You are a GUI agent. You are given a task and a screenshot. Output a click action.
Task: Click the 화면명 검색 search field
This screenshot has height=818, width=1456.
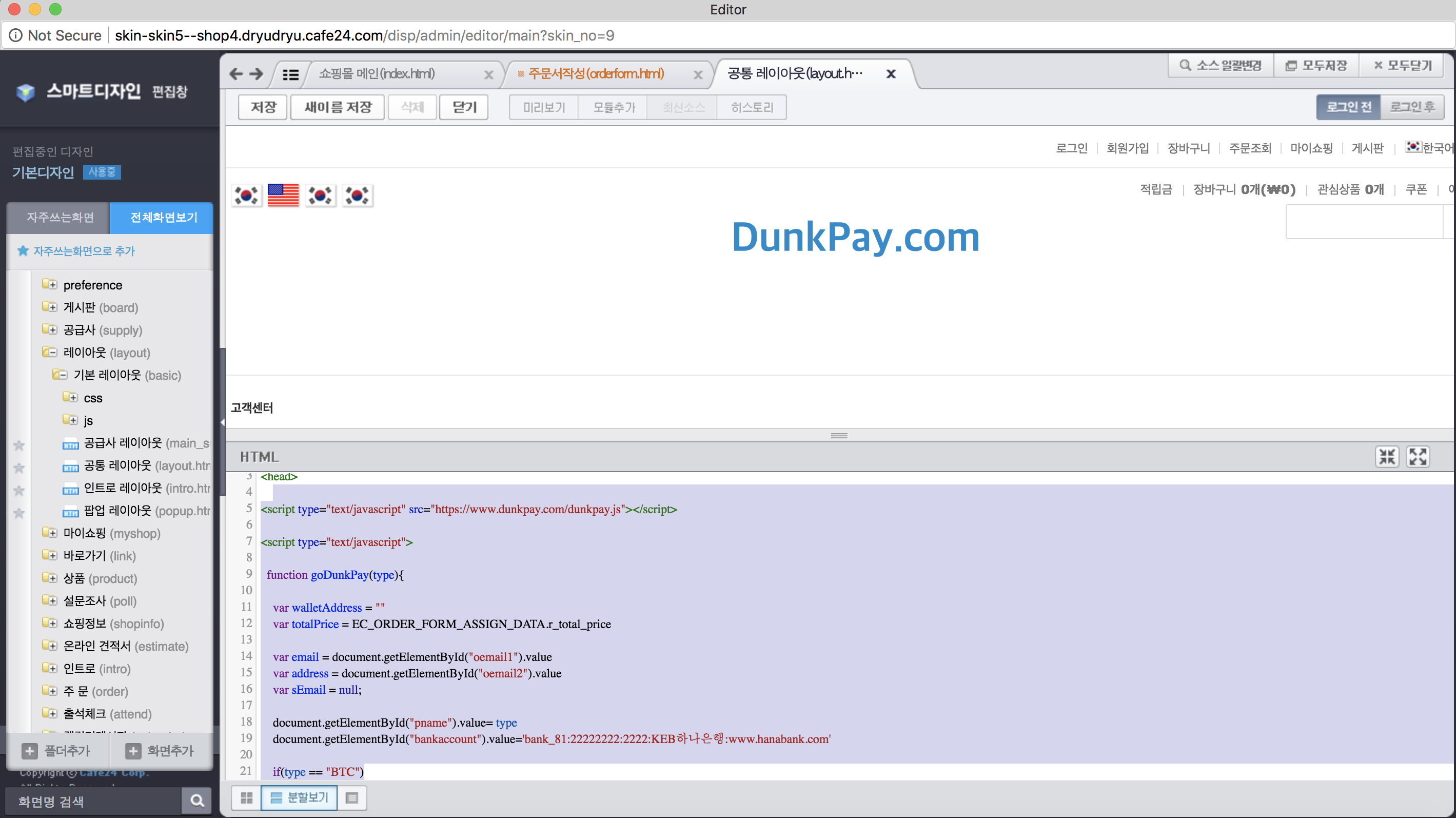tap(93, 801)
